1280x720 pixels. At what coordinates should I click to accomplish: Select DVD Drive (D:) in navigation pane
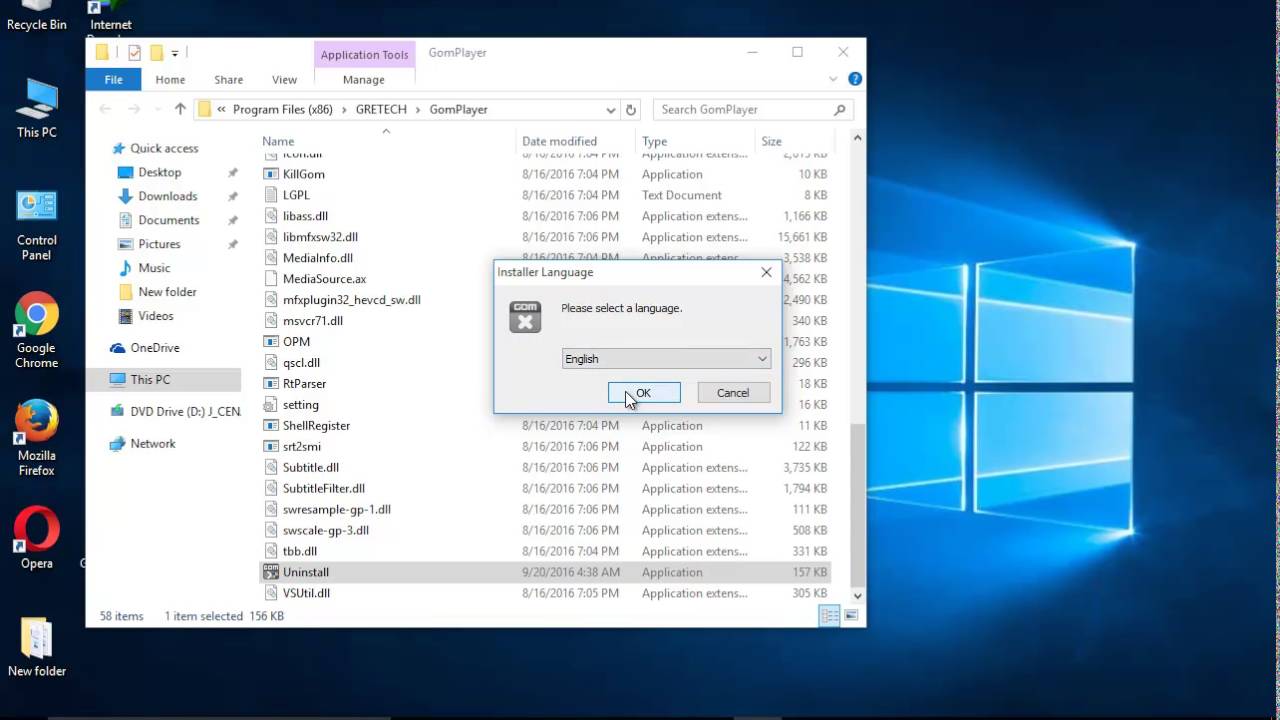click(185, 412)
